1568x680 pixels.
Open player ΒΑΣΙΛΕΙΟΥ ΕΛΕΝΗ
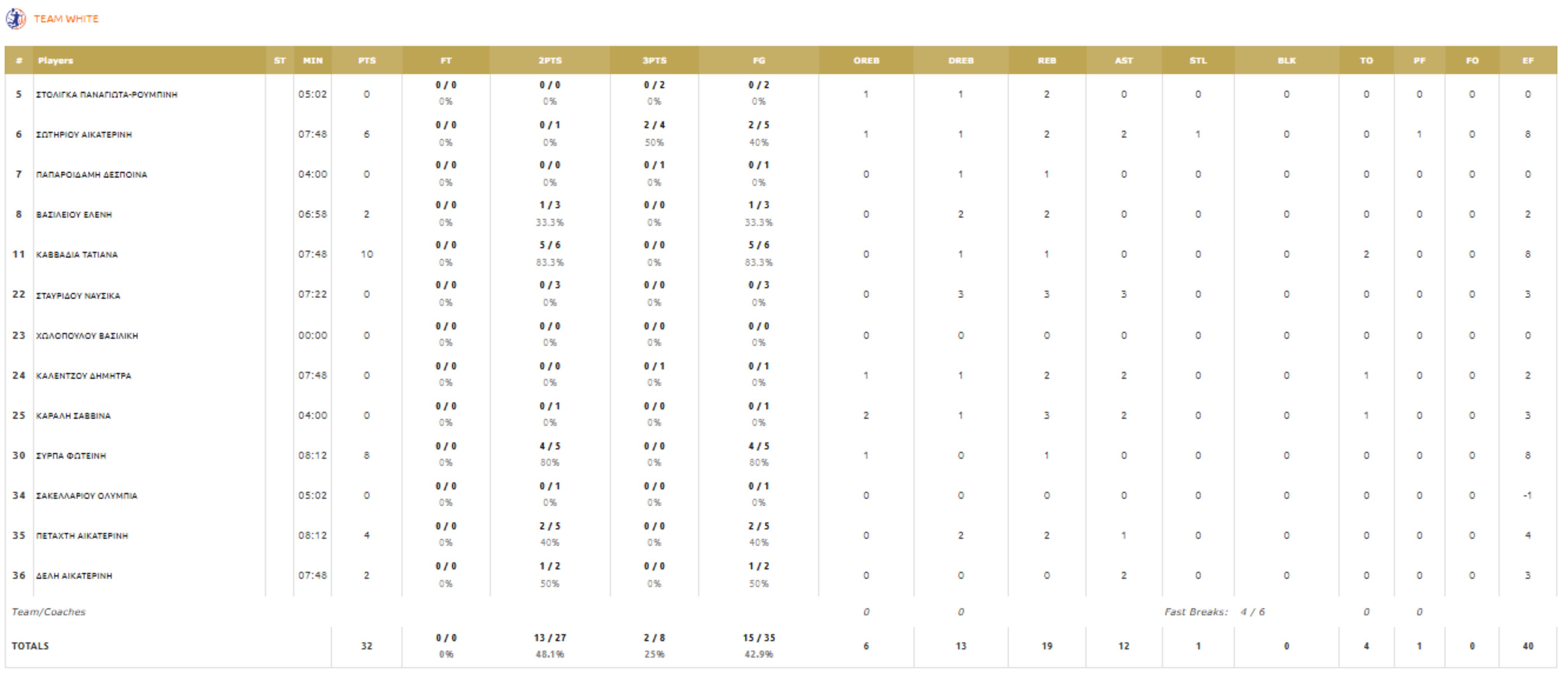(x=74, y=215)
